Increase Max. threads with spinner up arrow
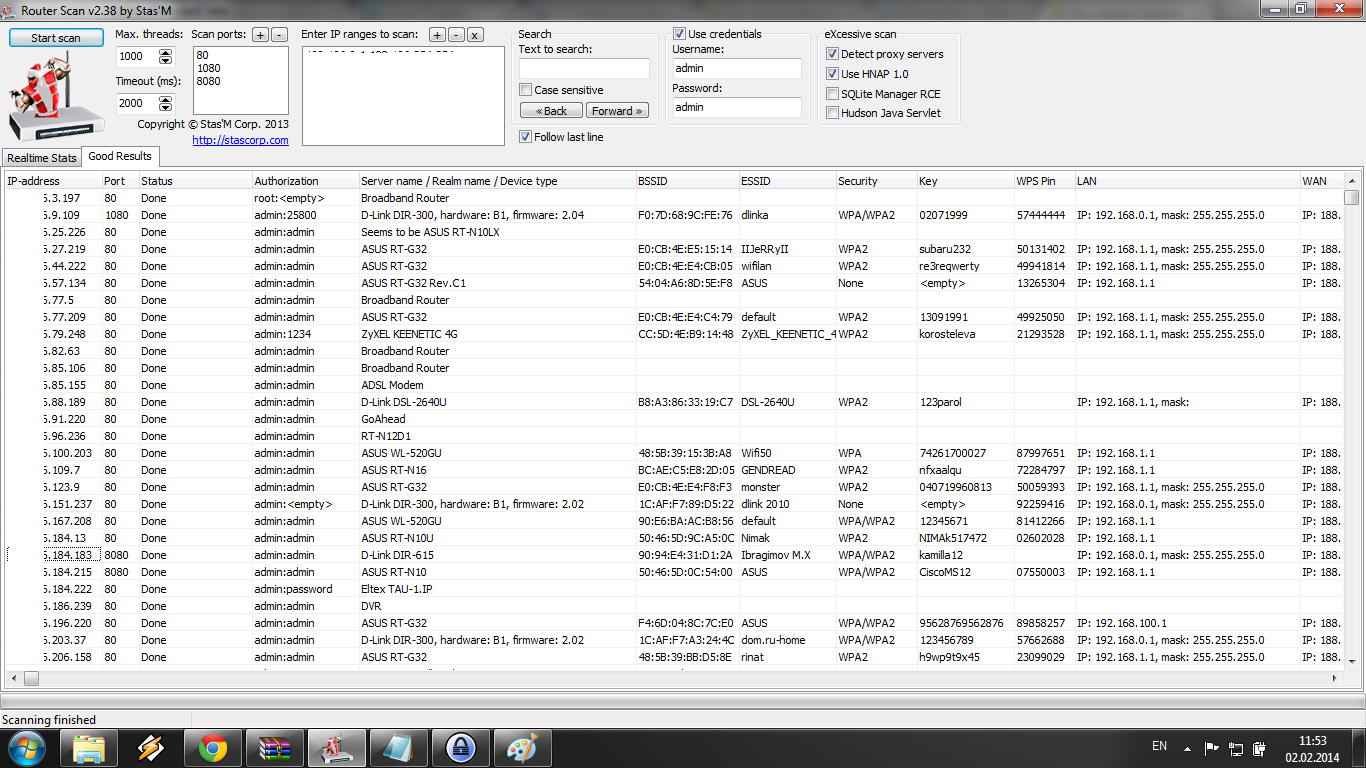 click(166, 52)
